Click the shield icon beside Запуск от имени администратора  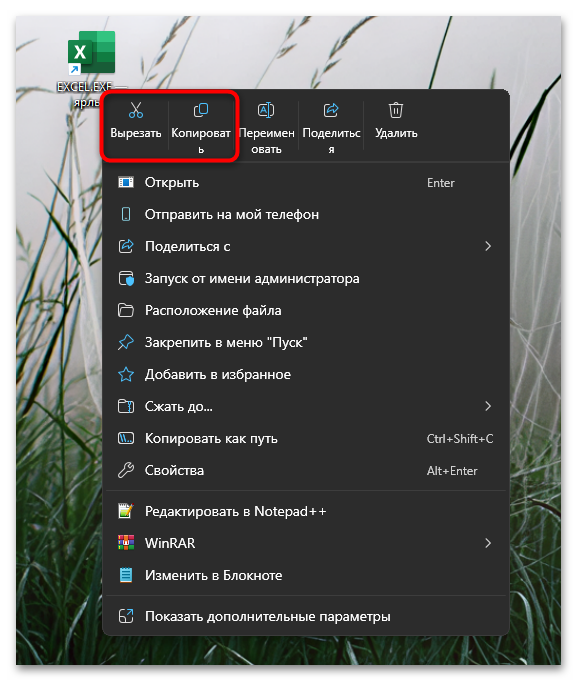[126, 278]
